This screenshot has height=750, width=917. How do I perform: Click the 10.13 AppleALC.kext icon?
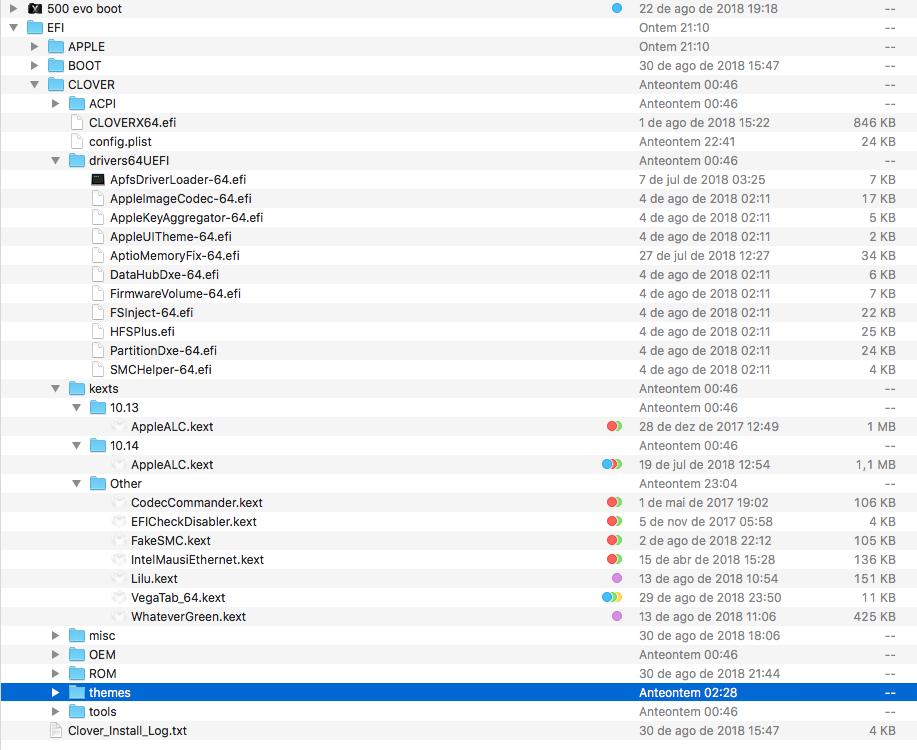coord(119,427)
